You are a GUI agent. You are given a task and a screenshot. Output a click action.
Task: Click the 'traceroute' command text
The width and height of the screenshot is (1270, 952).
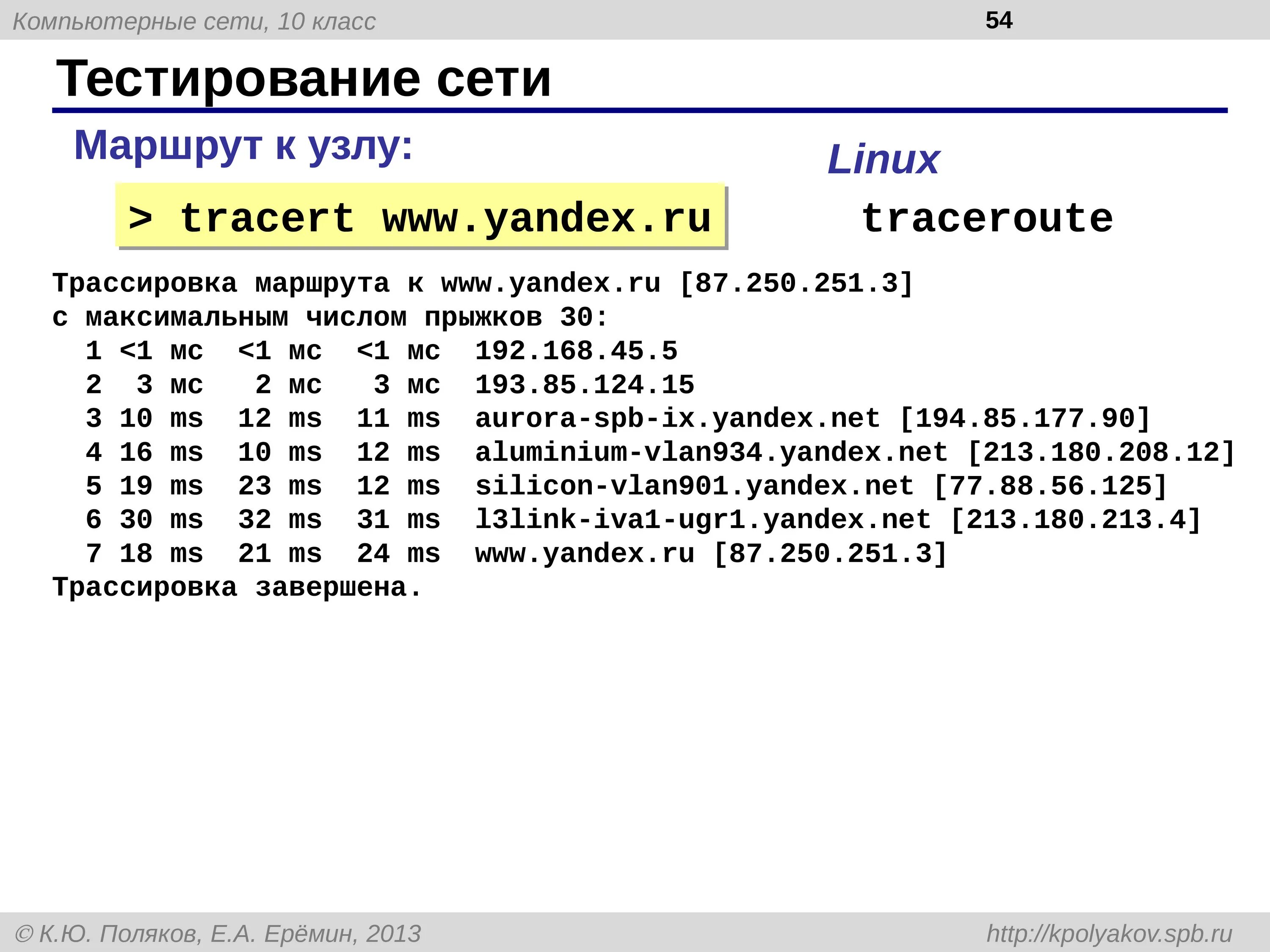click(988, 218)
